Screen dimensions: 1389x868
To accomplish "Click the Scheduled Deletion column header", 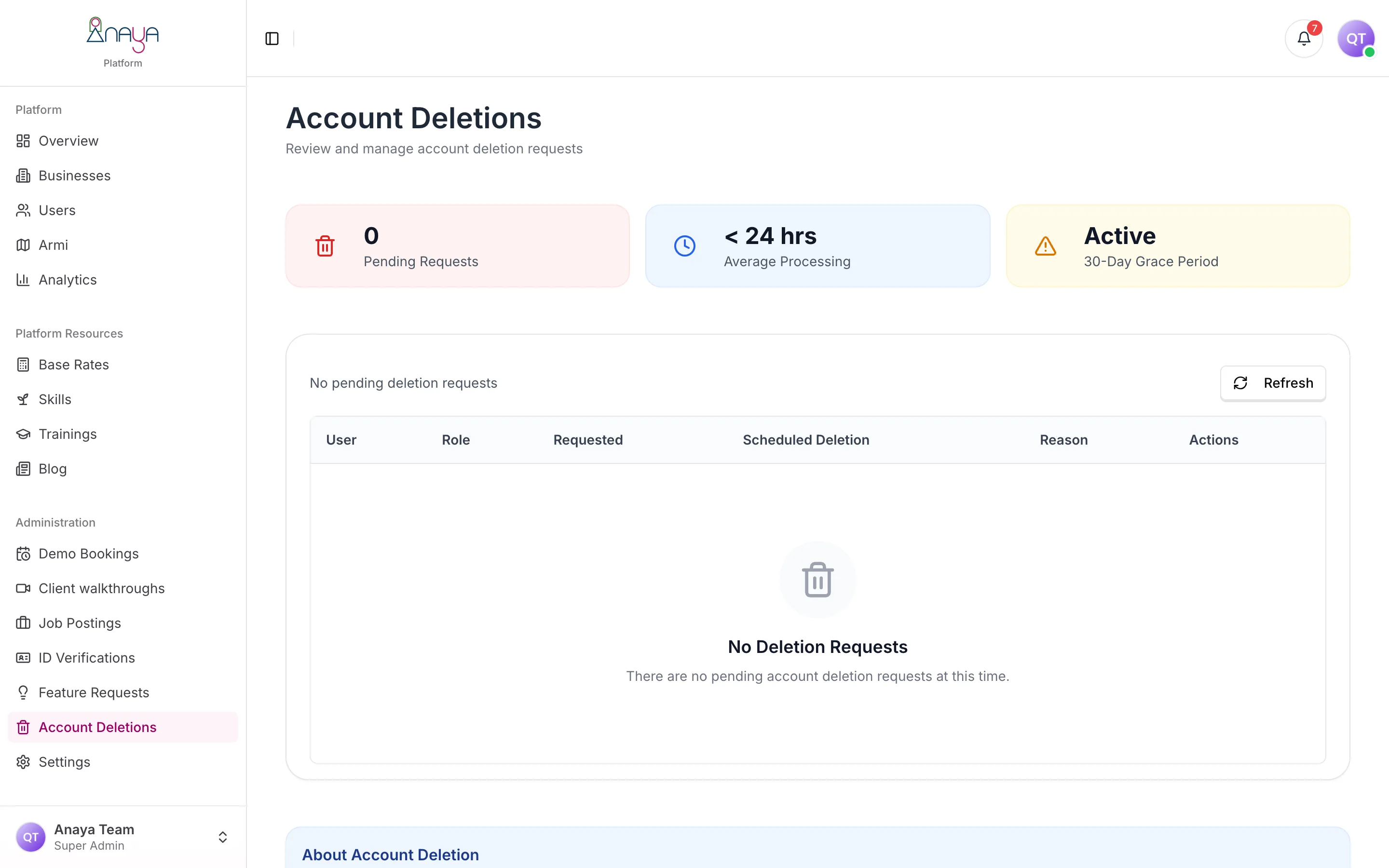I will pos(806,440).
